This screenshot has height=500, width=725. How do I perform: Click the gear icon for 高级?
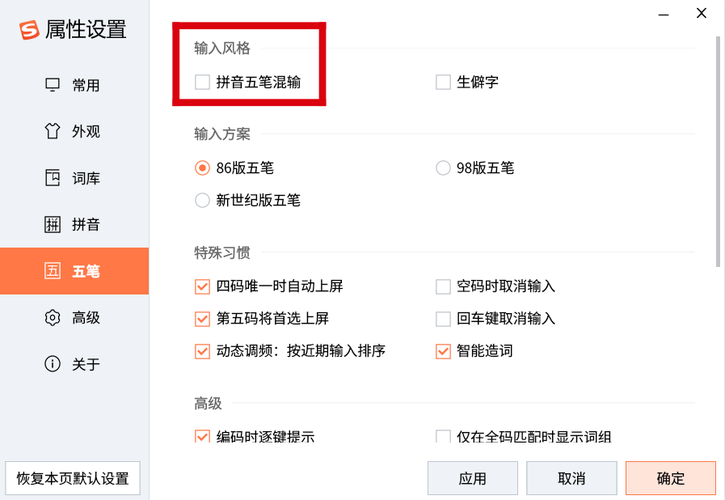(52, 318)
